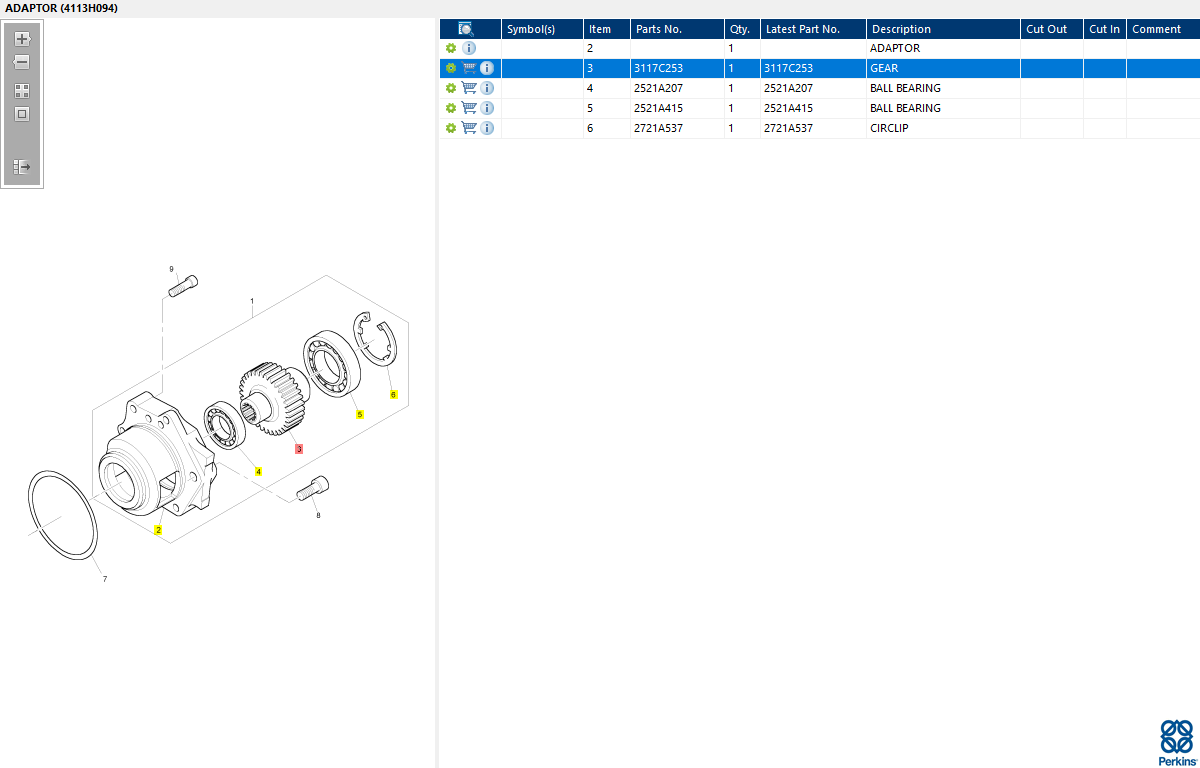
Task: Click Parts No. cell 2721A537
Action: coord(677,128)
